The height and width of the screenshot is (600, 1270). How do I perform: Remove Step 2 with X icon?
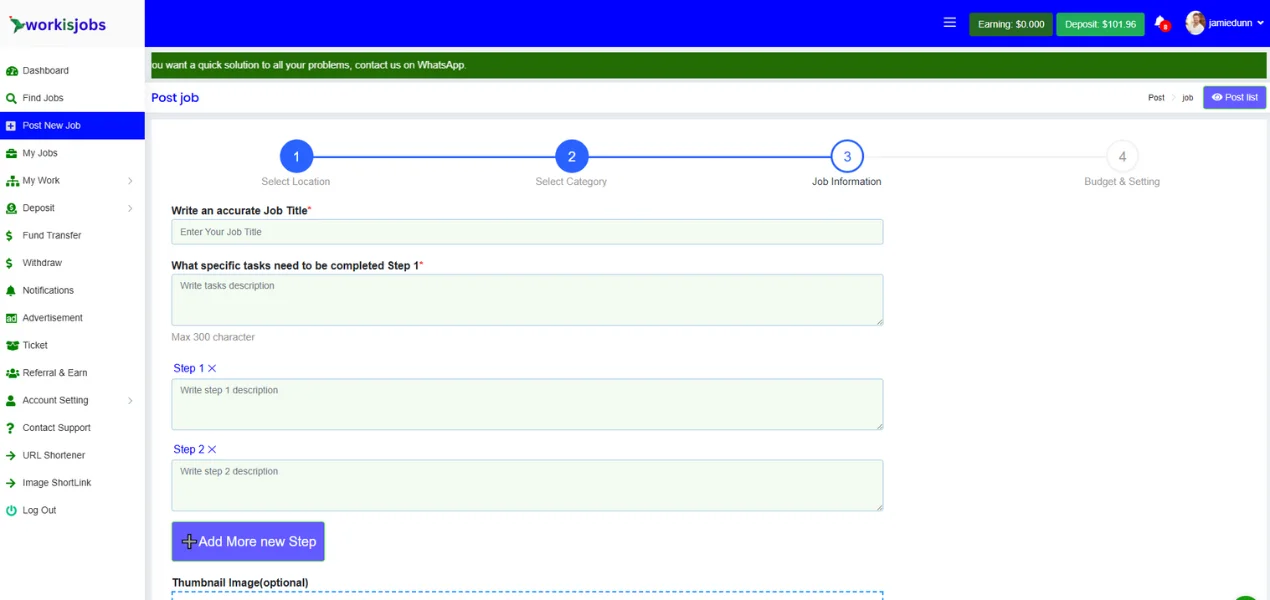click(212, 450)
